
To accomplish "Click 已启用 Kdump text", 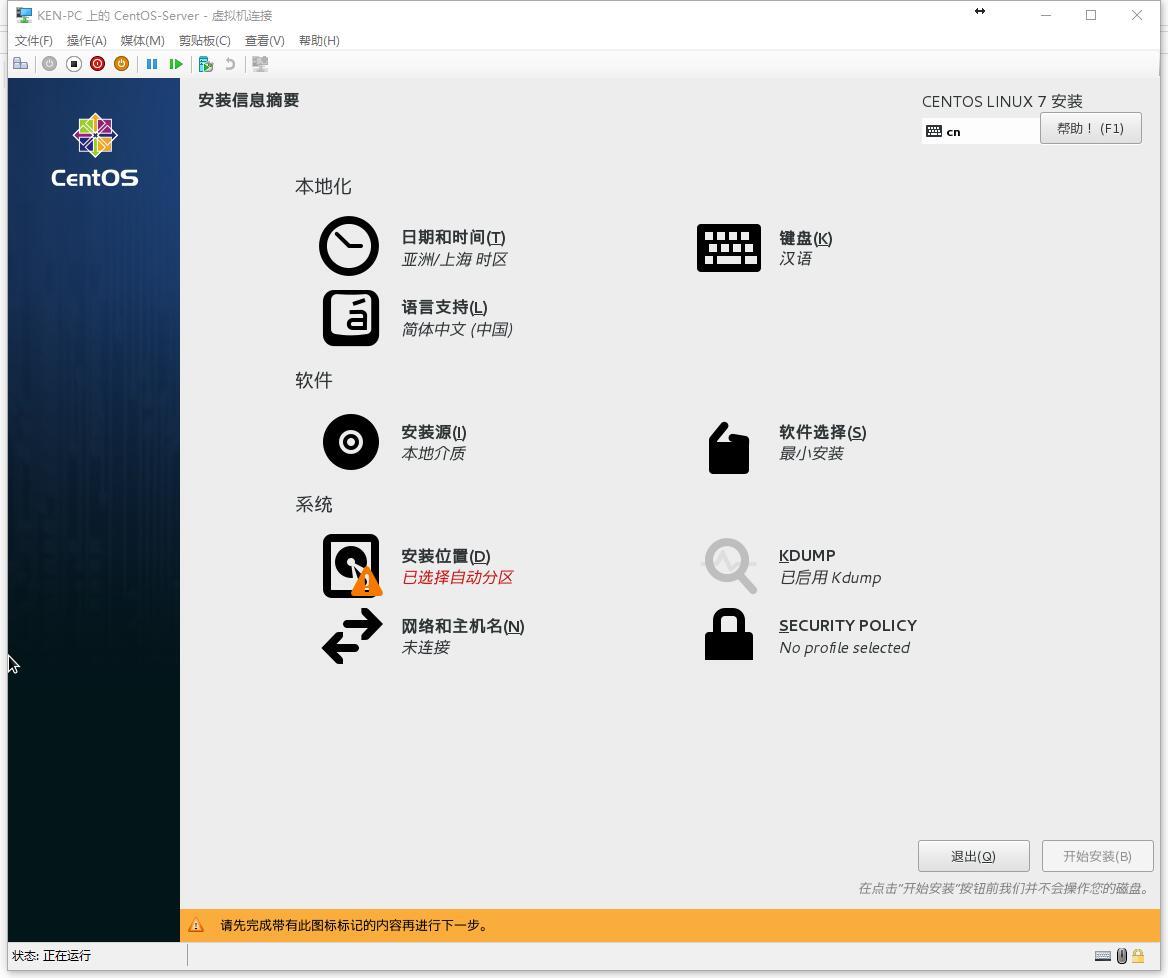I will 830,578.
